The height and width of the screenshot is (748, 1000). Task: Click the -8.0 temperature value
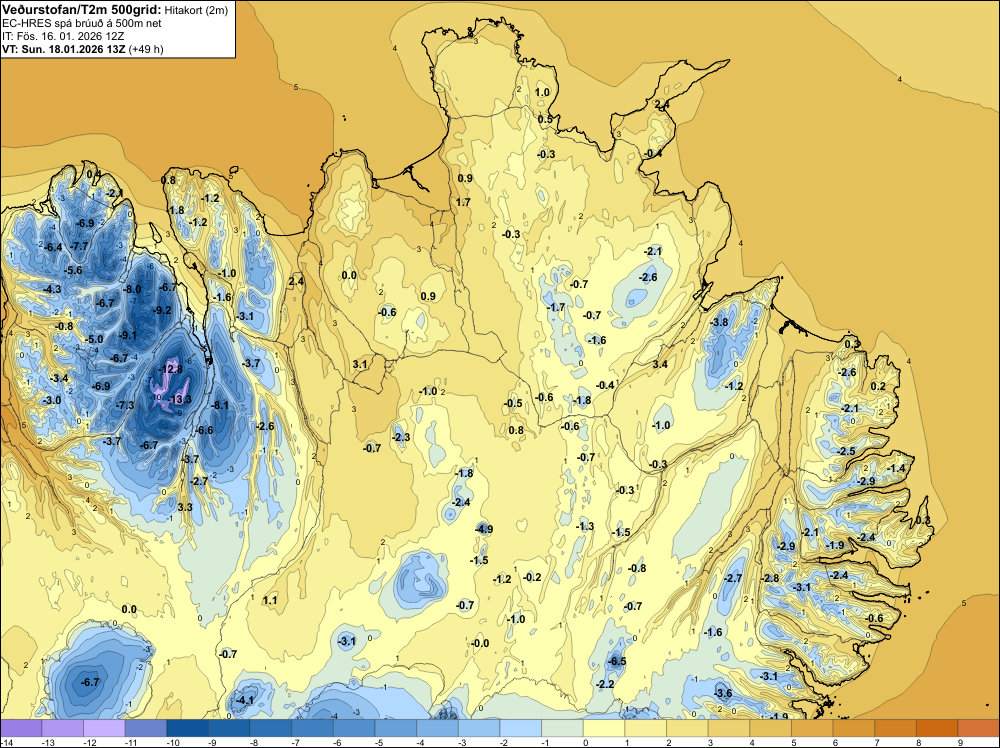(132, 290)
